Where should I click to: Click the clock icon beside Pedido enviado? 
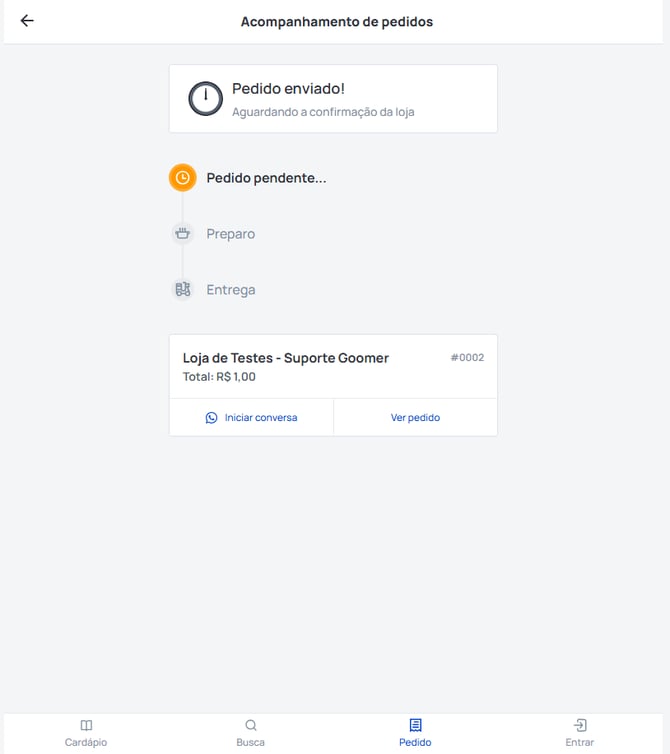tap(206, 99)
